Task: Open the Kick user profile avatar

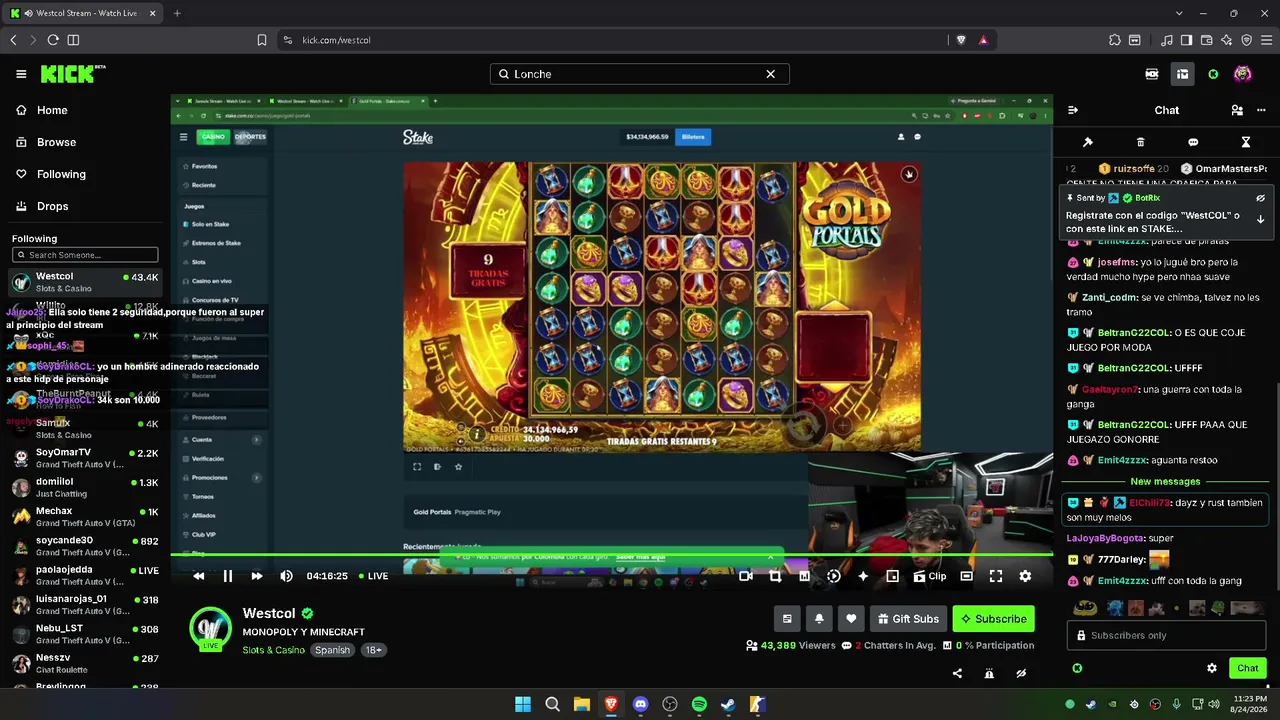Action: click(1242, 74)
